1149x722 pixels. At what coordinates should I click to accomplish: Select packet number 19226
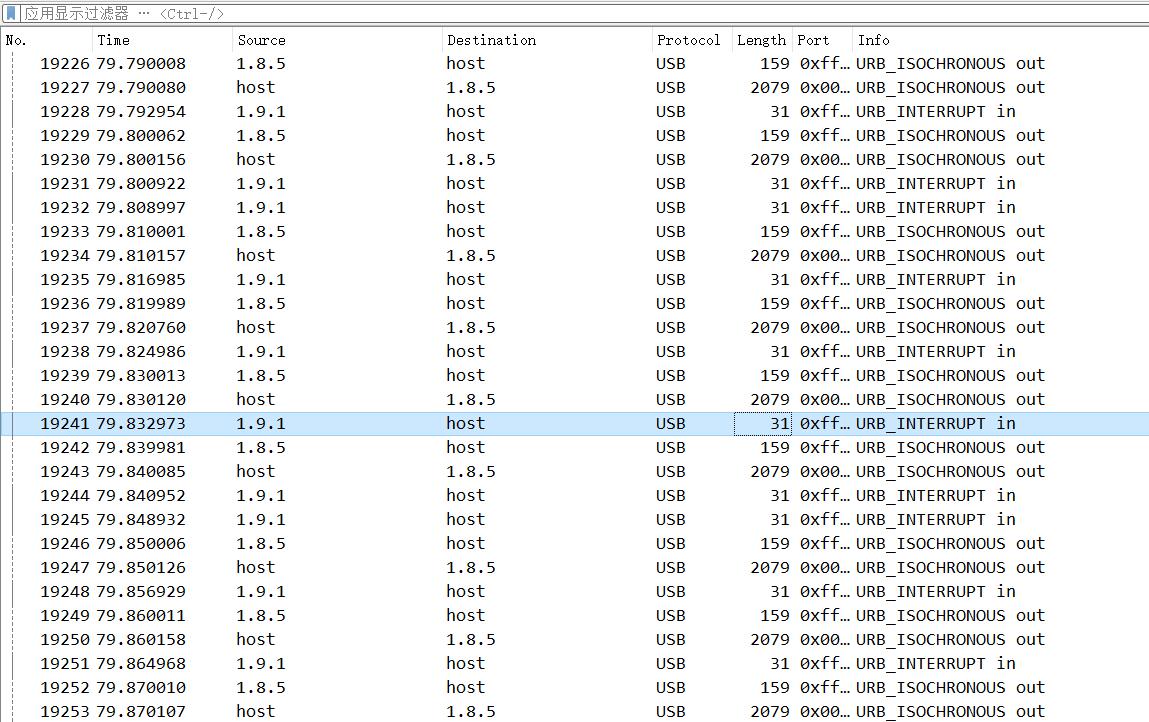[574, 64]
